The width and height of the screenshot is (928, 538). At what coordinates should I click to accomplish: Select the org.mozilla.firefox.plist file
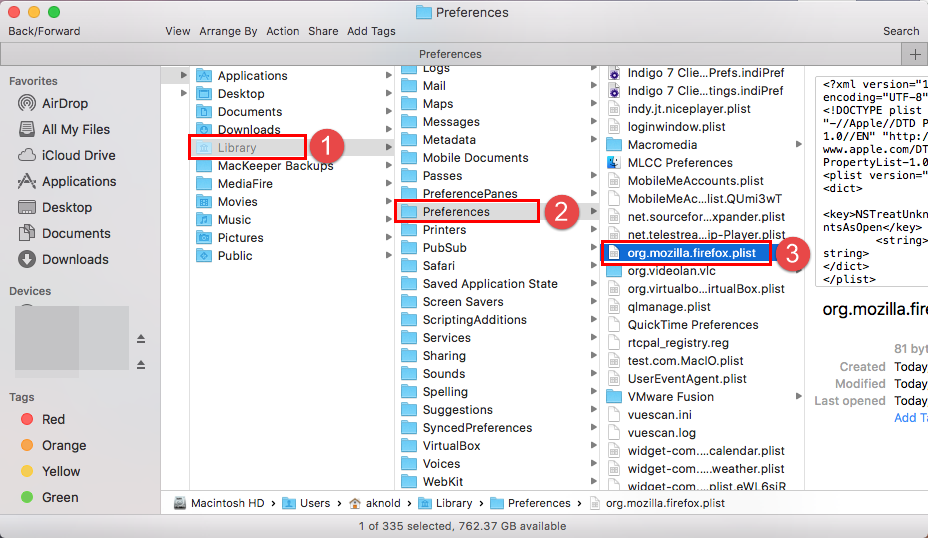tap(691, 253)
